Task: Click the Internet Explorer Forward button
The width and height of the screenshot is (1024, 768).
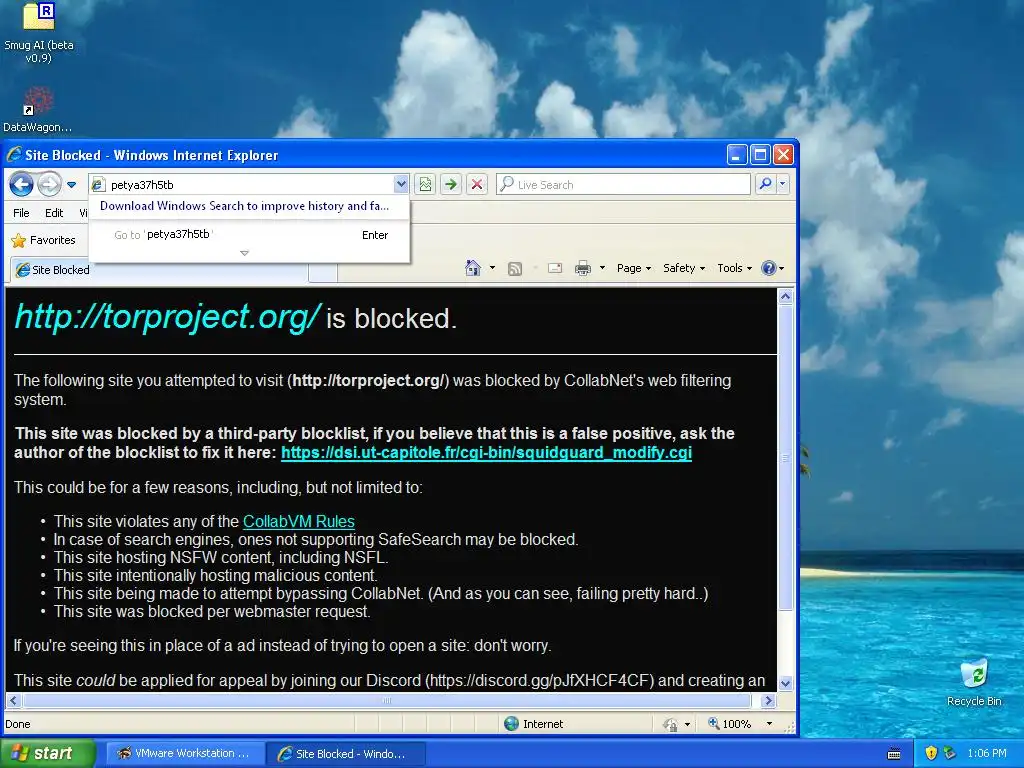Action: click(x=49, y=185)
